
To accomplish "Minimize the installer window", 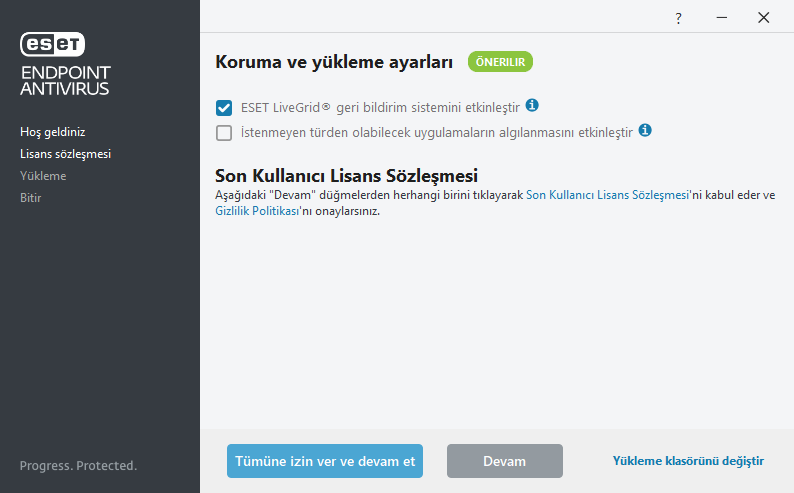I will tap(722, 18).
